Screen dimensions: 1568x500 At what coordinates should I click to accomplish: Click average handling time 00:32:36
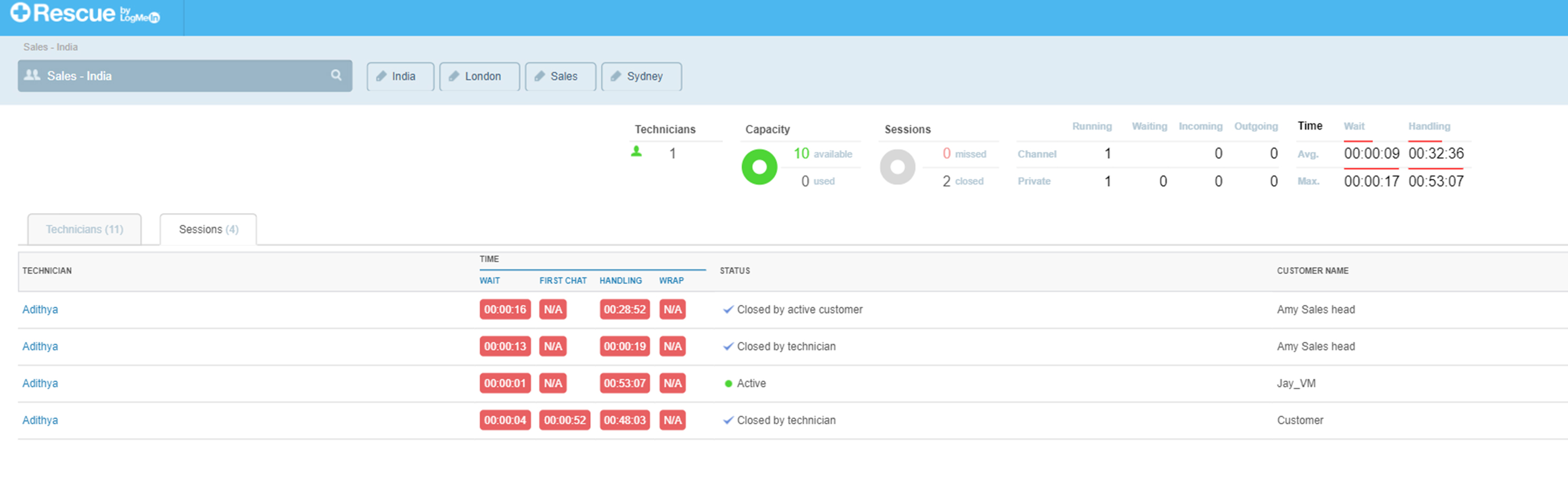(1436, 153)
